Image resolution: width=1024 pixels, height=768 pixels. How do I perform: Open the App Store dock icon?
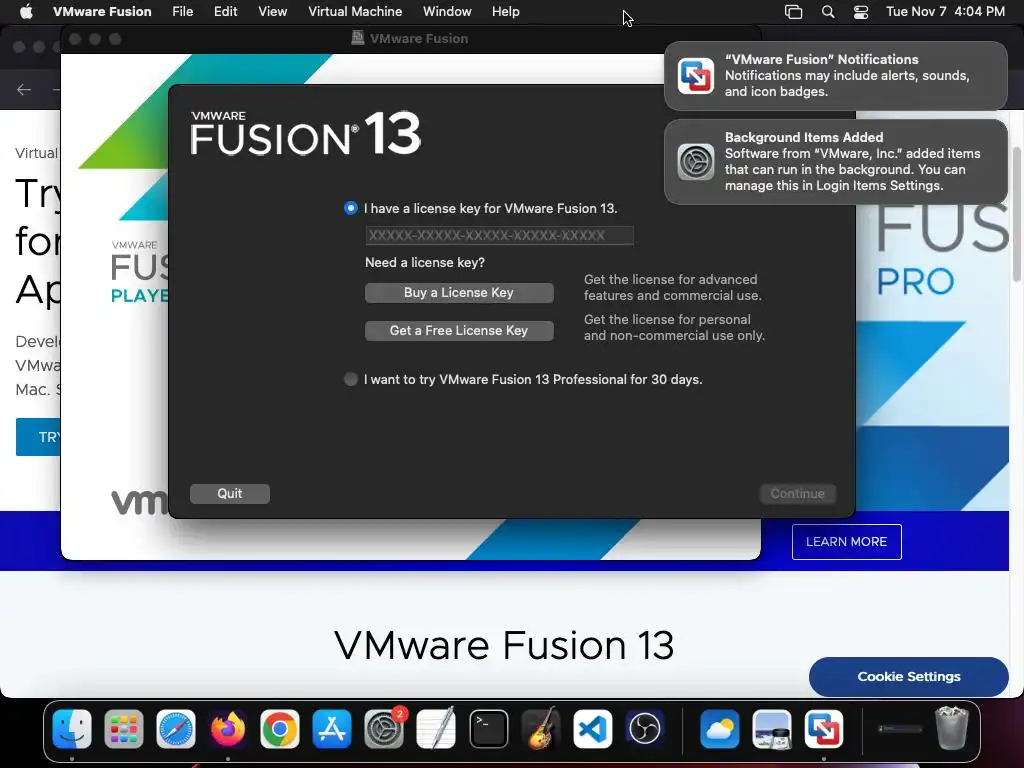[x=332, y=729]
